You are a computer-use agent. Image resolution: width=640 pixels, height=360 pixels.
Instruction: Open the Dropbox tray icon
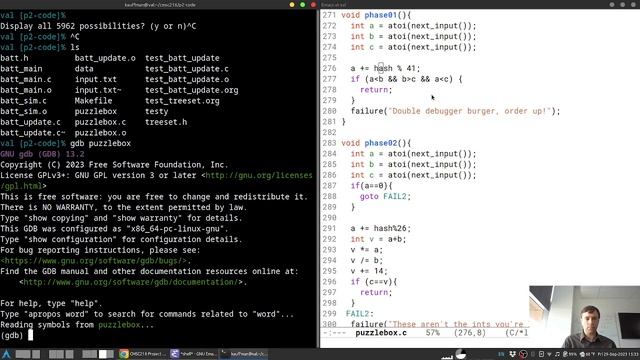point(512,354)
